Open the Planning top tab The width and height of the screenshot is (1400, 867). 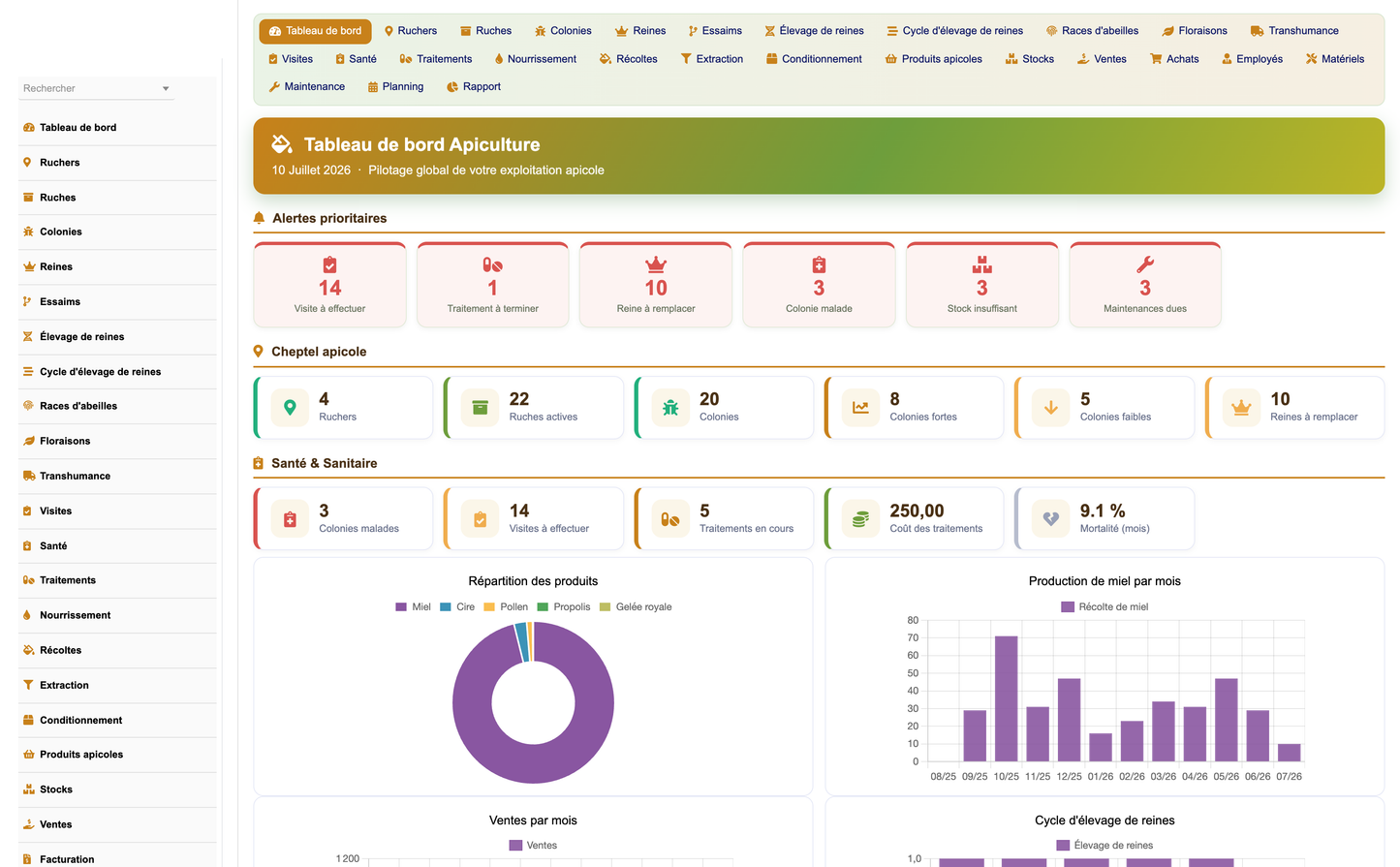[x=395, y=87]
